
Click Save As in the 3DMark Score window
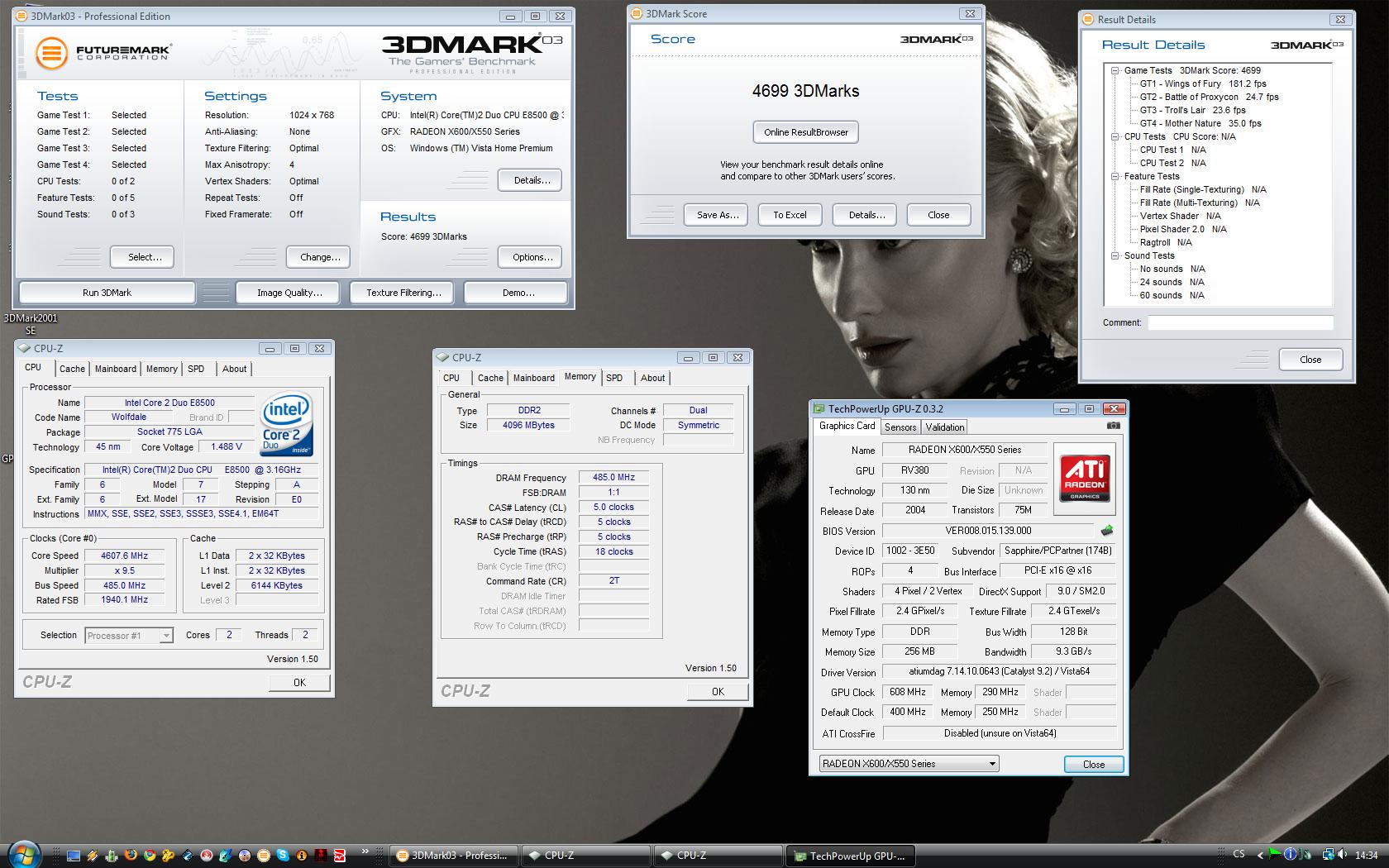click(717, 215)
